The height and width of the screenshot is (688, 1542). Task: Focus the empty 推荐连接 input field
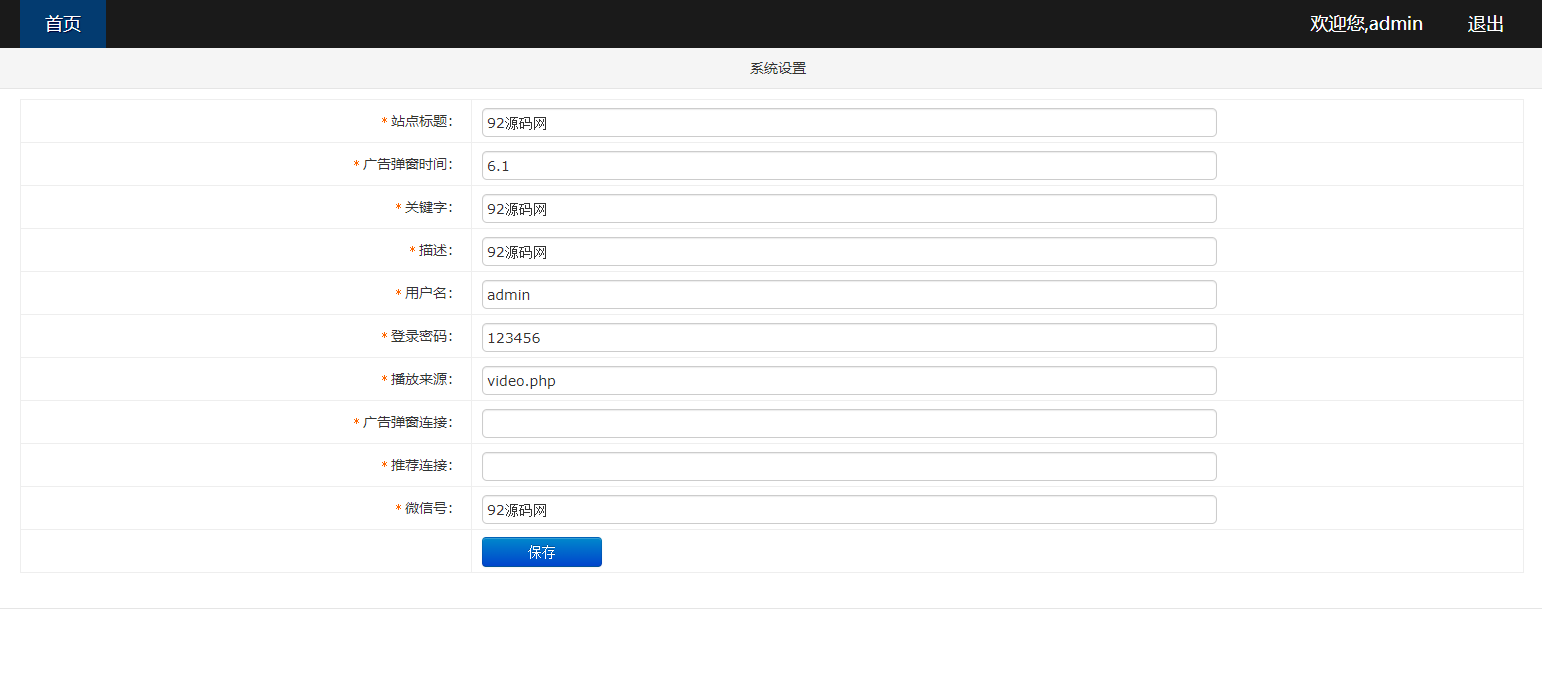click(x=849, y=467)
